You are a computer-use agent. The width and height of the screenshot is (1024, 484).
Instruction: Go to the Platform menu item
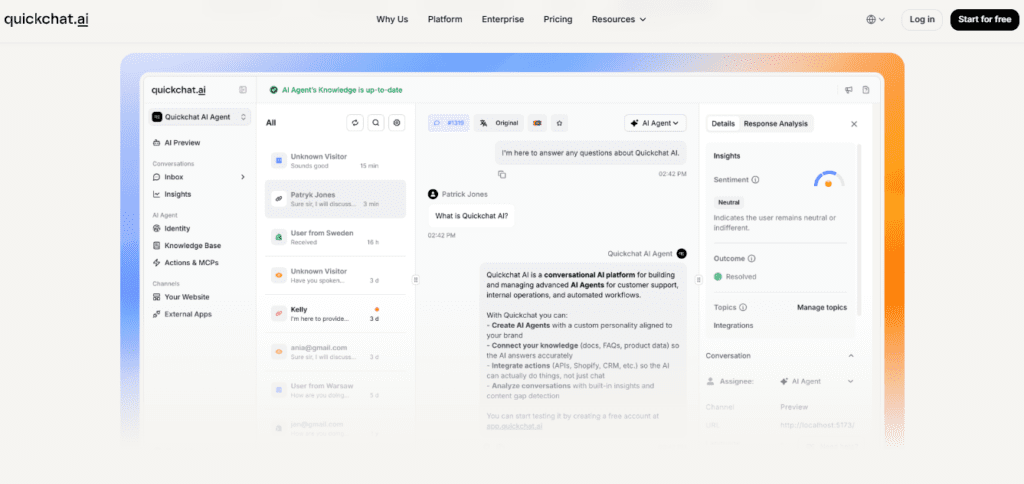point(445,19)
